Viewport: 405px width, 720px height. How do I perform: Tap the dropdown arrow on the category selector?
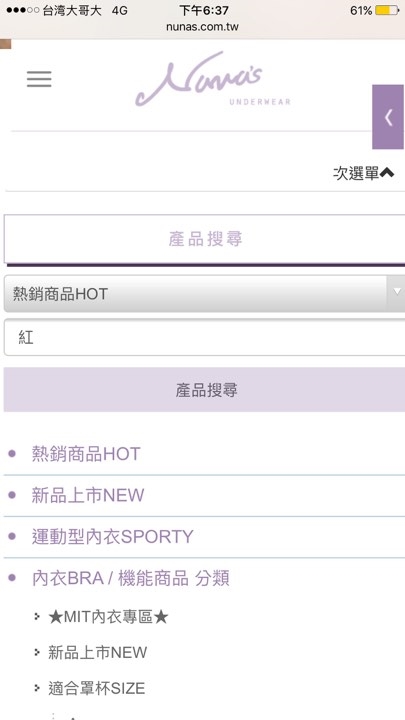(396, 291)
